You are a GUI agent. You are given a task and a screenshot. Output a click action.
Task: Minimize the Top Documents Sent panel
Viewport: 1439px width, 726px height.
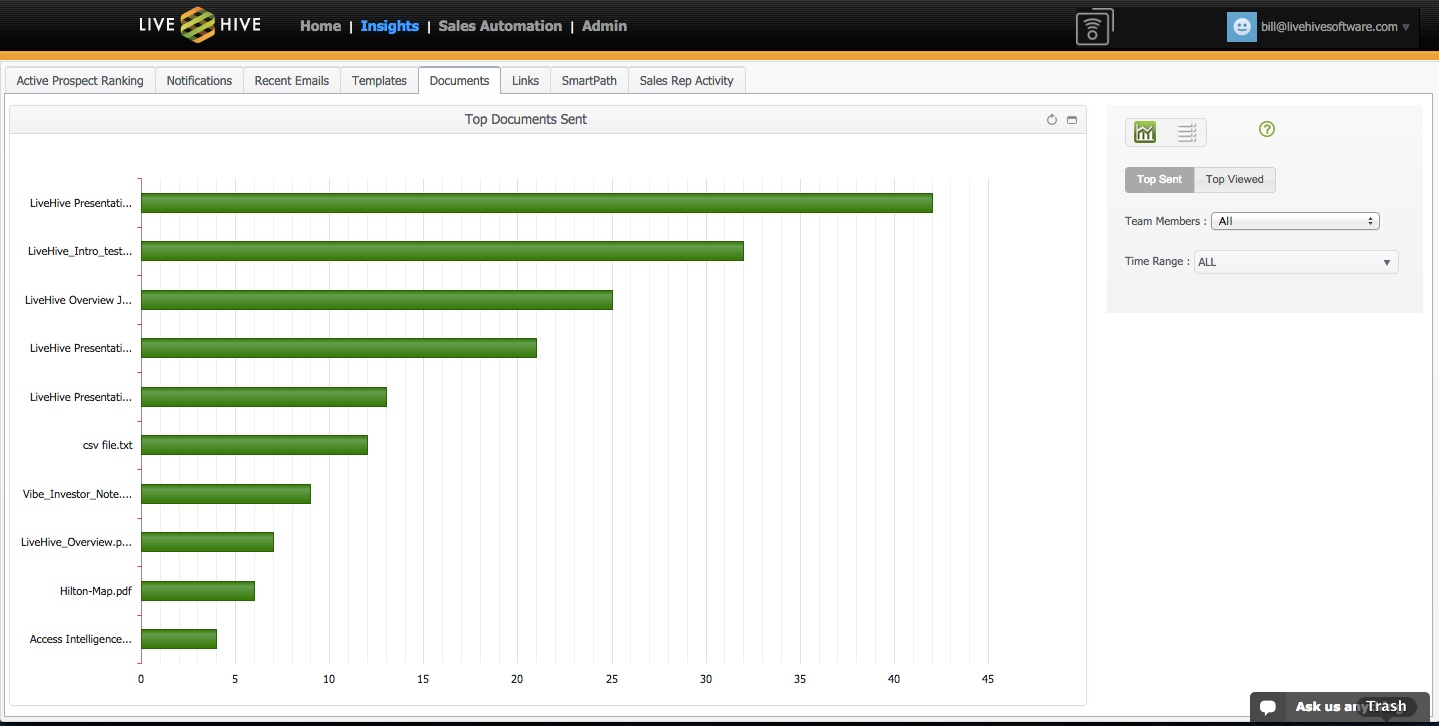[1072, 120]
